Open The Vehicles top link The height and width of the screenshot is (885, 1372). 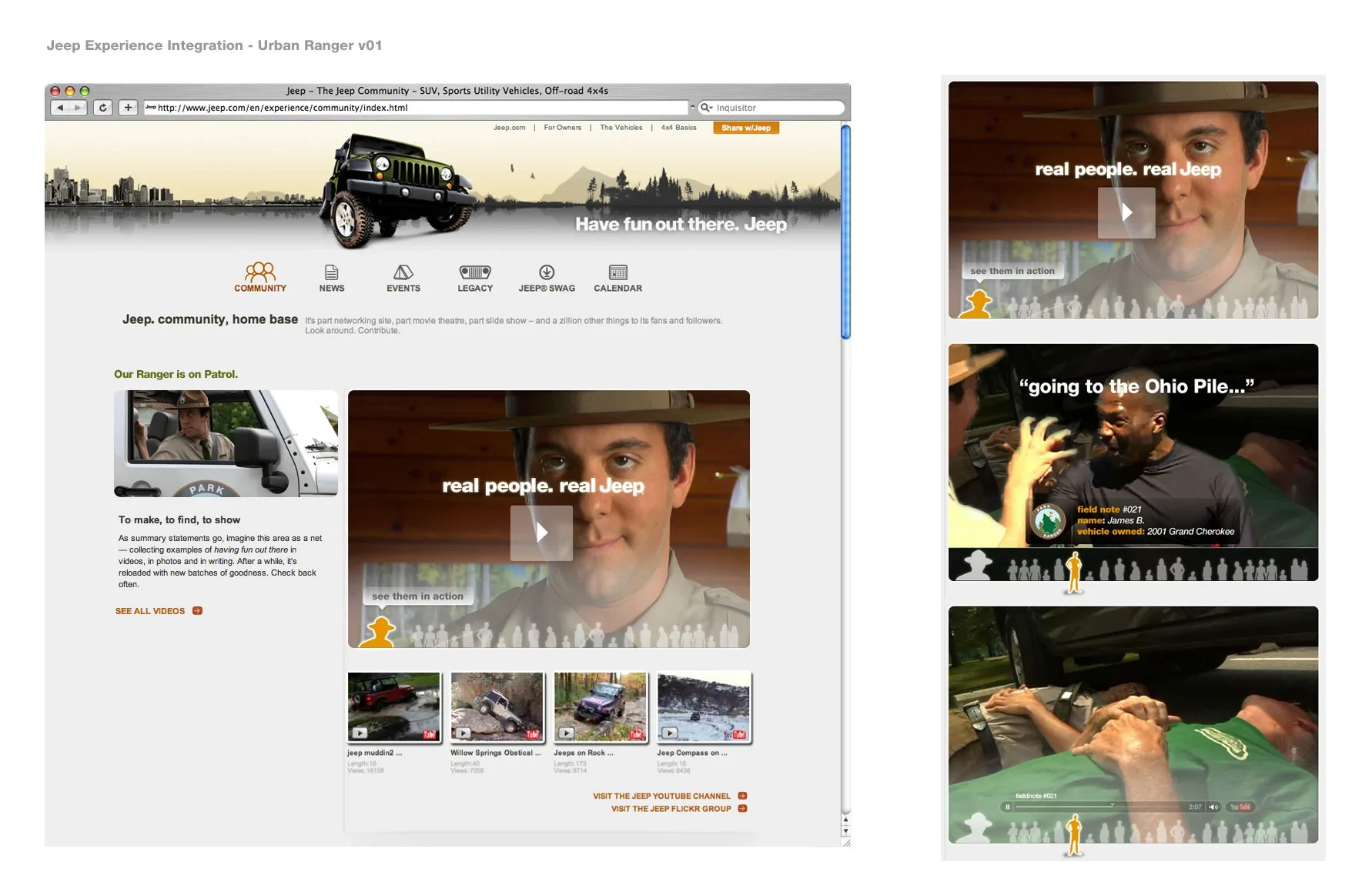click(x=621, y=128)
